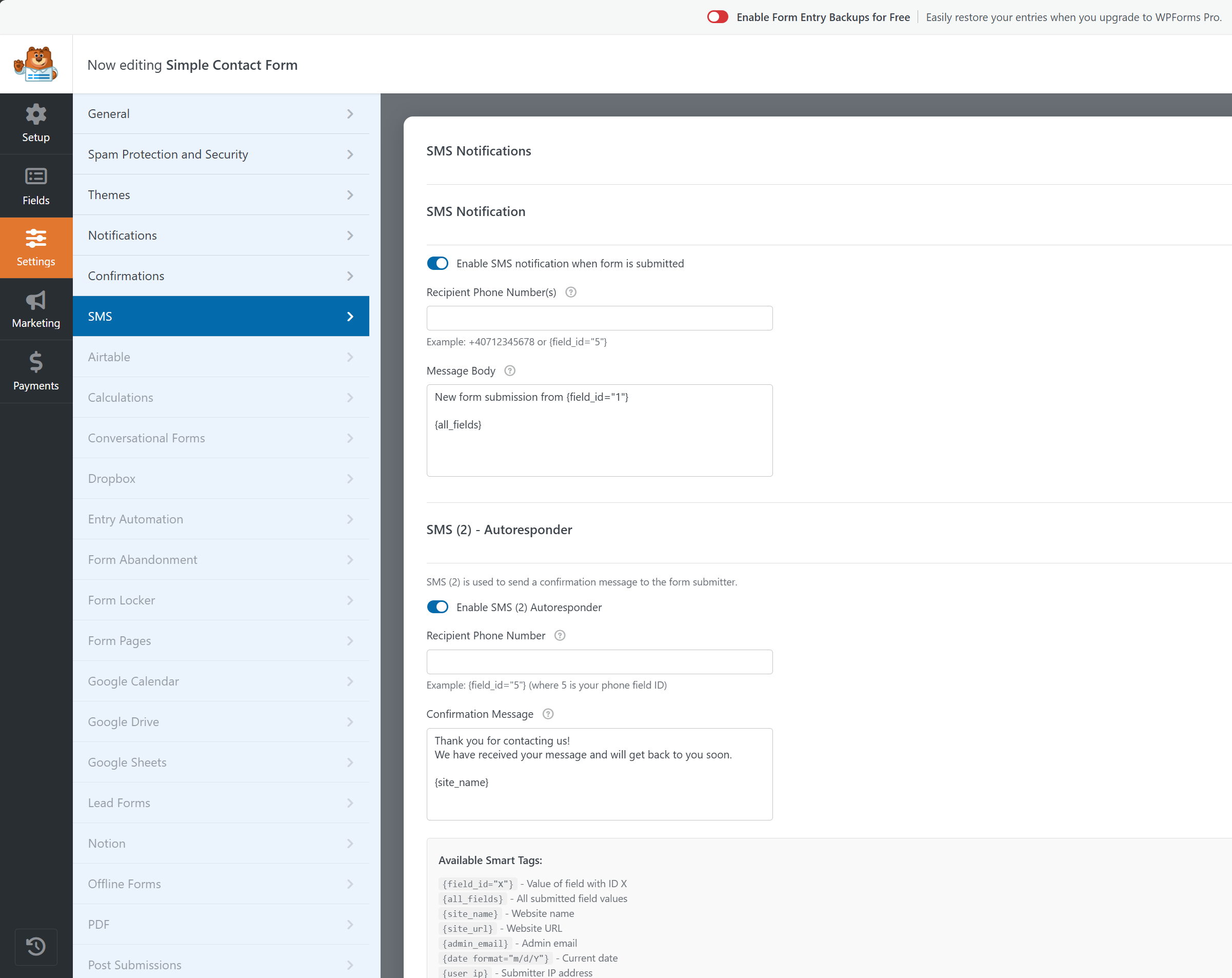Viewport: 1232px width, 978px height.
Task: Select the Fields sidebar icon
Action: point(35,186)
